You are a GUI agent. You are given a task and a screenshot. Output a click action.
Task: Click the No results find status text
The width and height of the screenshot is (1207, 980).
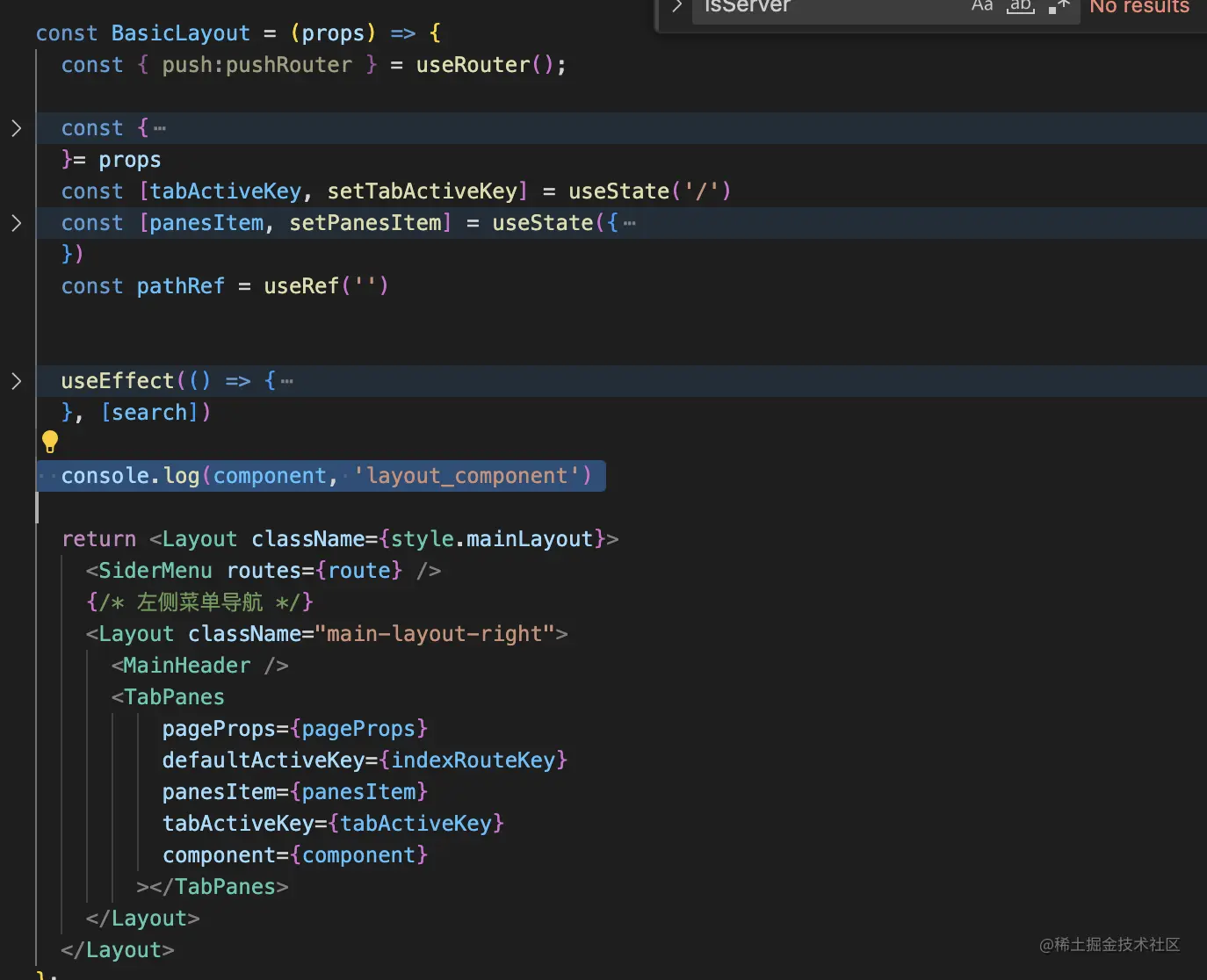point(1139,7)
